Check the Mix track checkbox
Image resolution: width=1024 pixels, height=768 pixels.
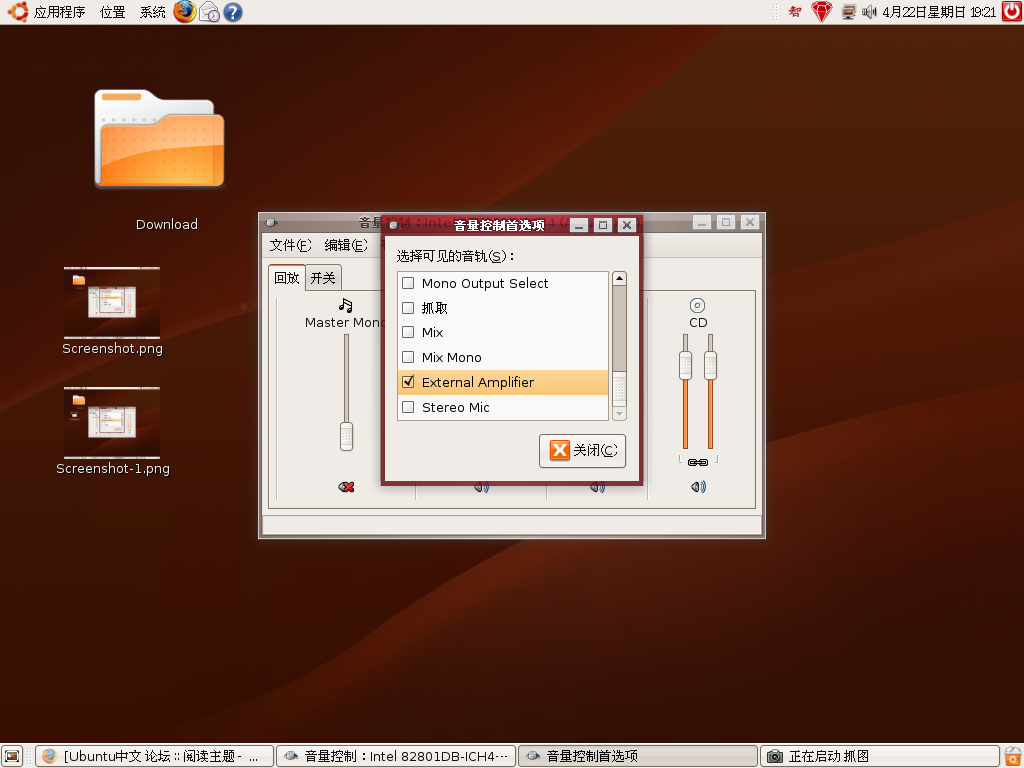pyautogui.click(x=408, y=332)
